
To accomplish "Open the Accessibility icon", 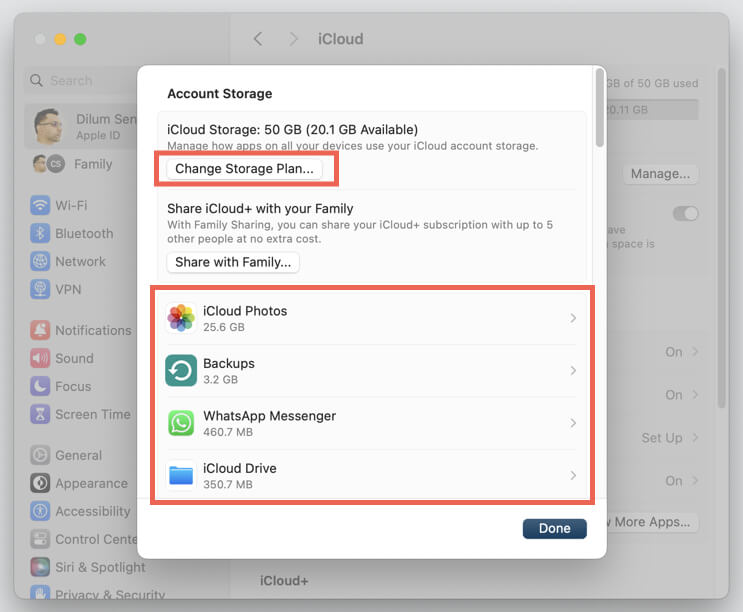I will click(40, 511).
